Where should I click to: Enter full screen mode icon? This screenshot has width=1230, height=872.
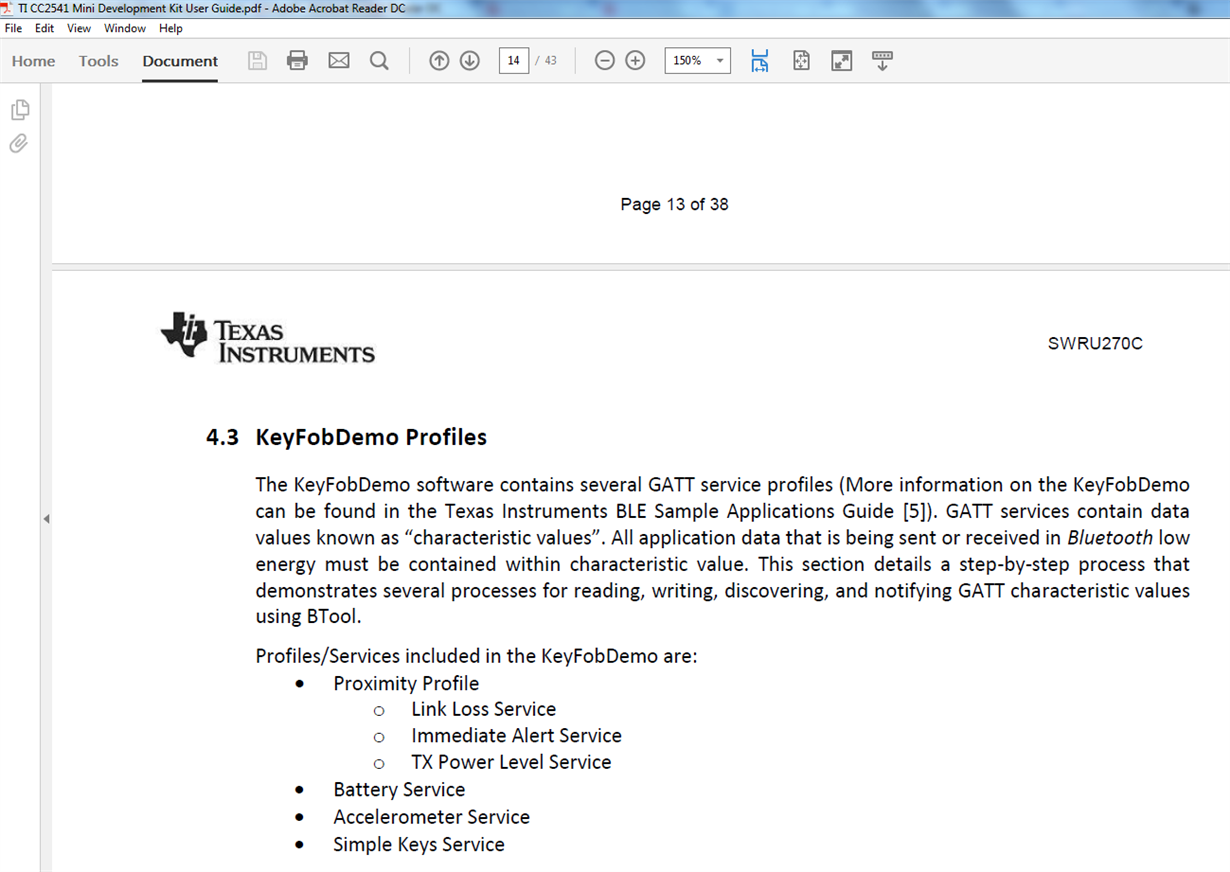[x=842, y=61]
